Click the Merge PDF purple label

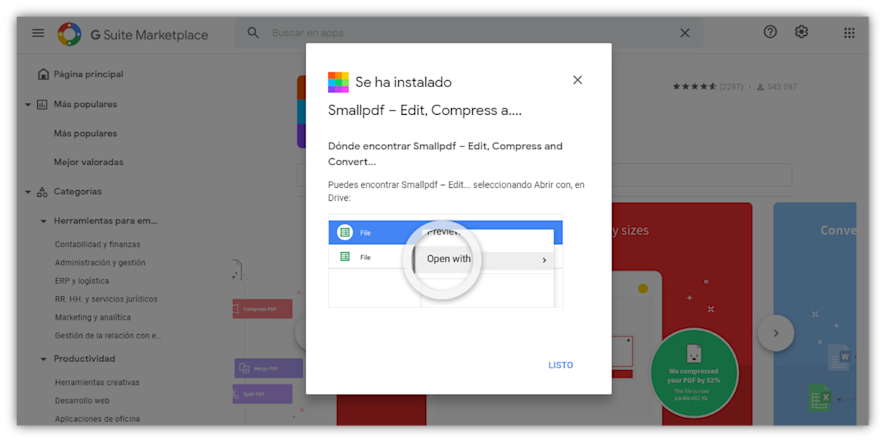(x=269, y=368)
